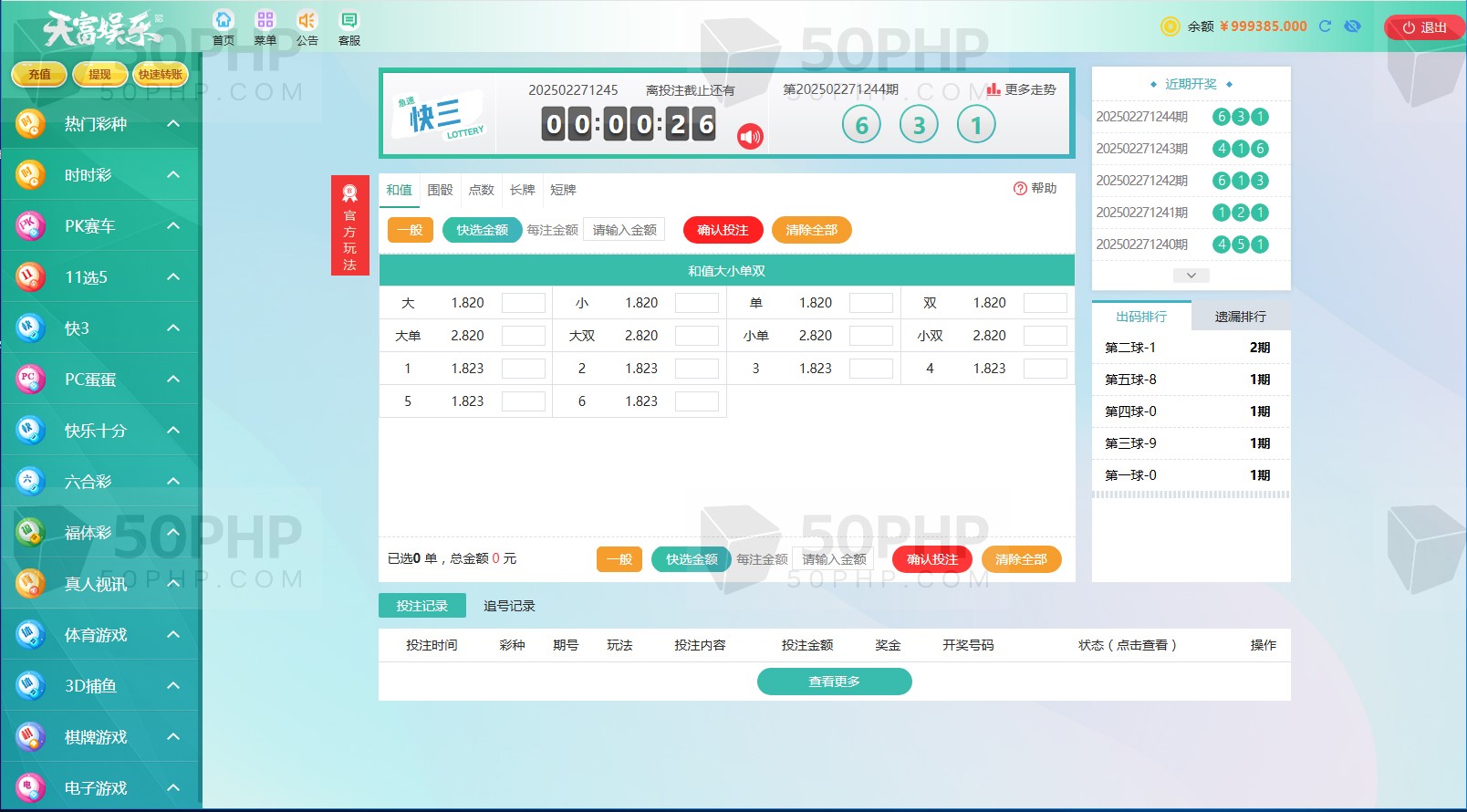Toggle the top 快选金额 quick amount option
1467x812 pixels.
[x=482, y=230]
